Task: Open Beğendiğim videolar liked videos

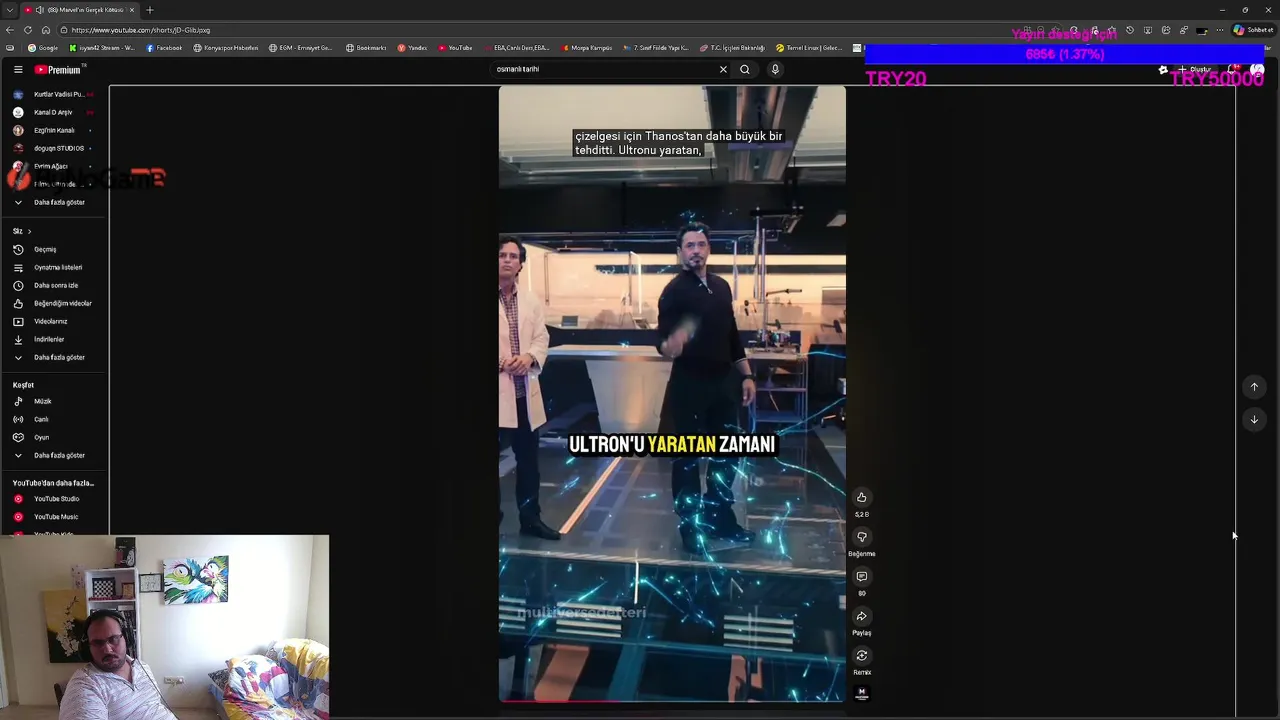Action: (x=54, y=304)
